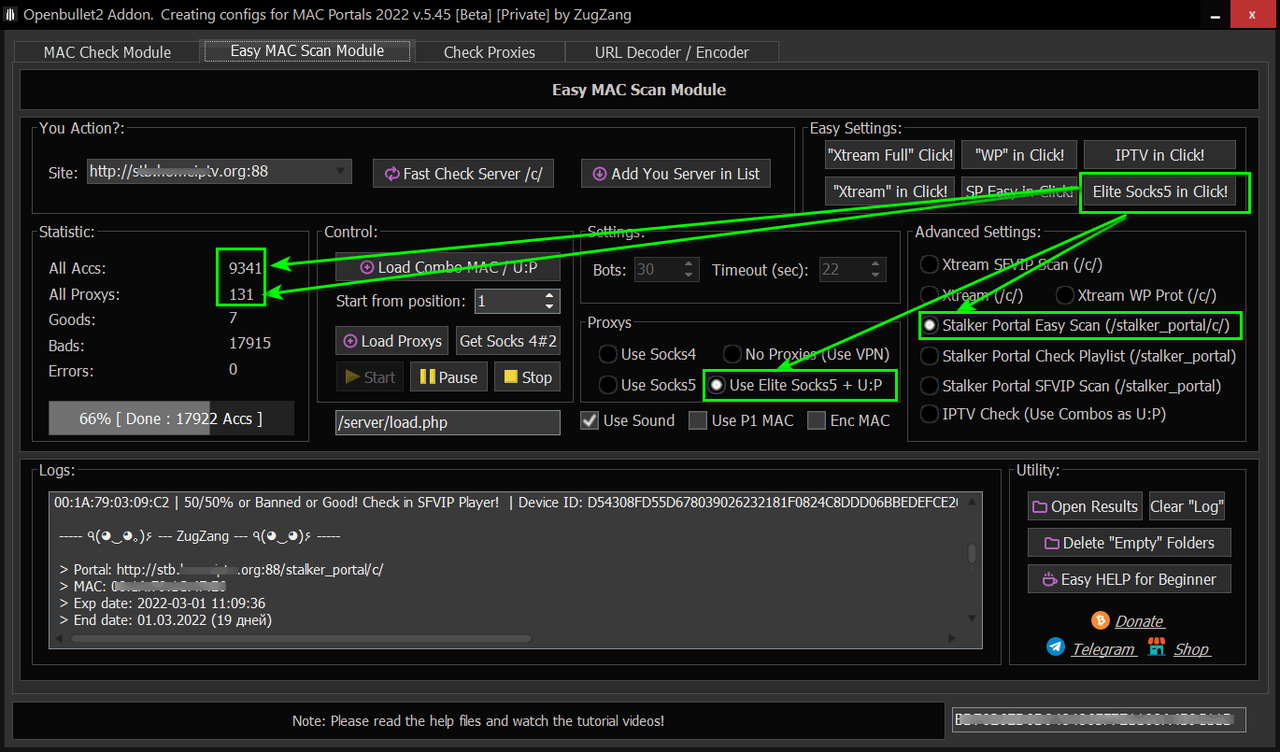Screen dimensions: 1280x752
Task: Open the URL Decoder / Encoder tab
Action: (671, 52)
